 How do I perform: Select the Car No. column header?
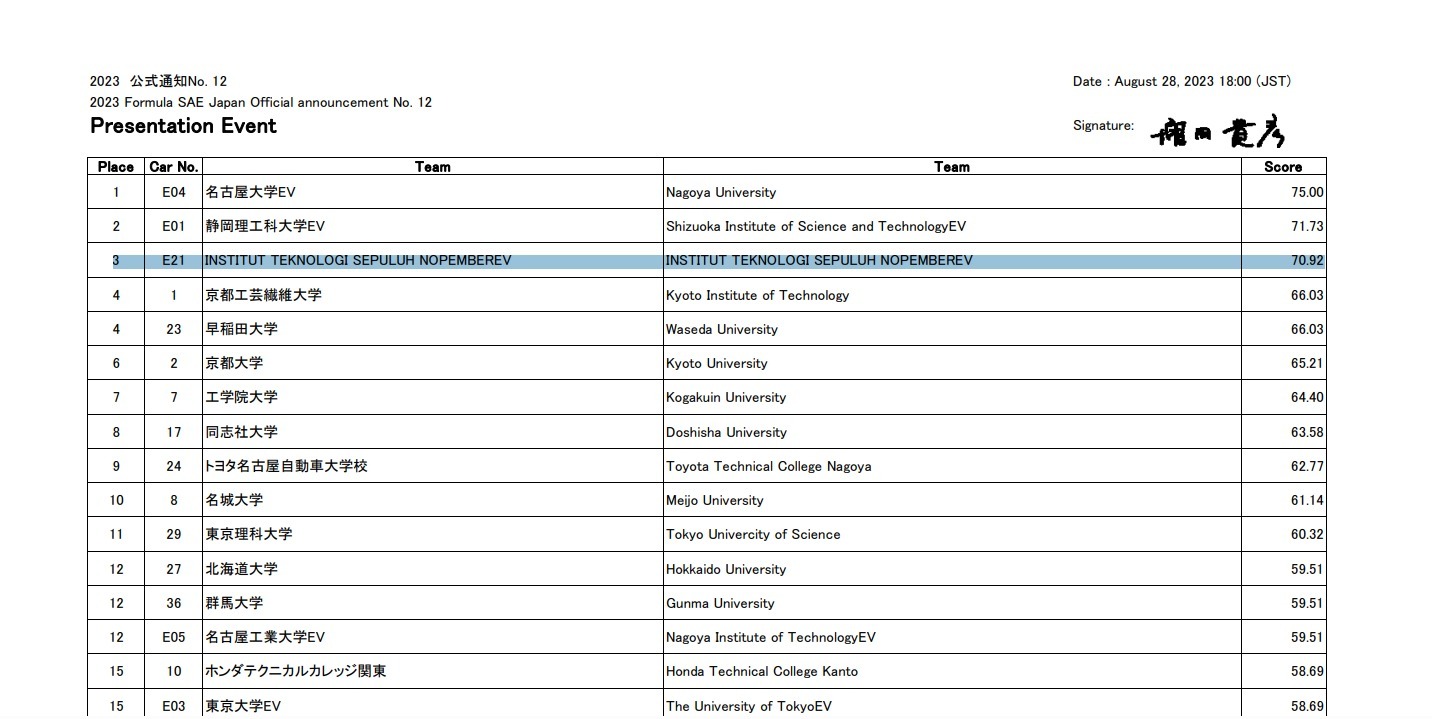pyautogui.click(x=174, y=167)
